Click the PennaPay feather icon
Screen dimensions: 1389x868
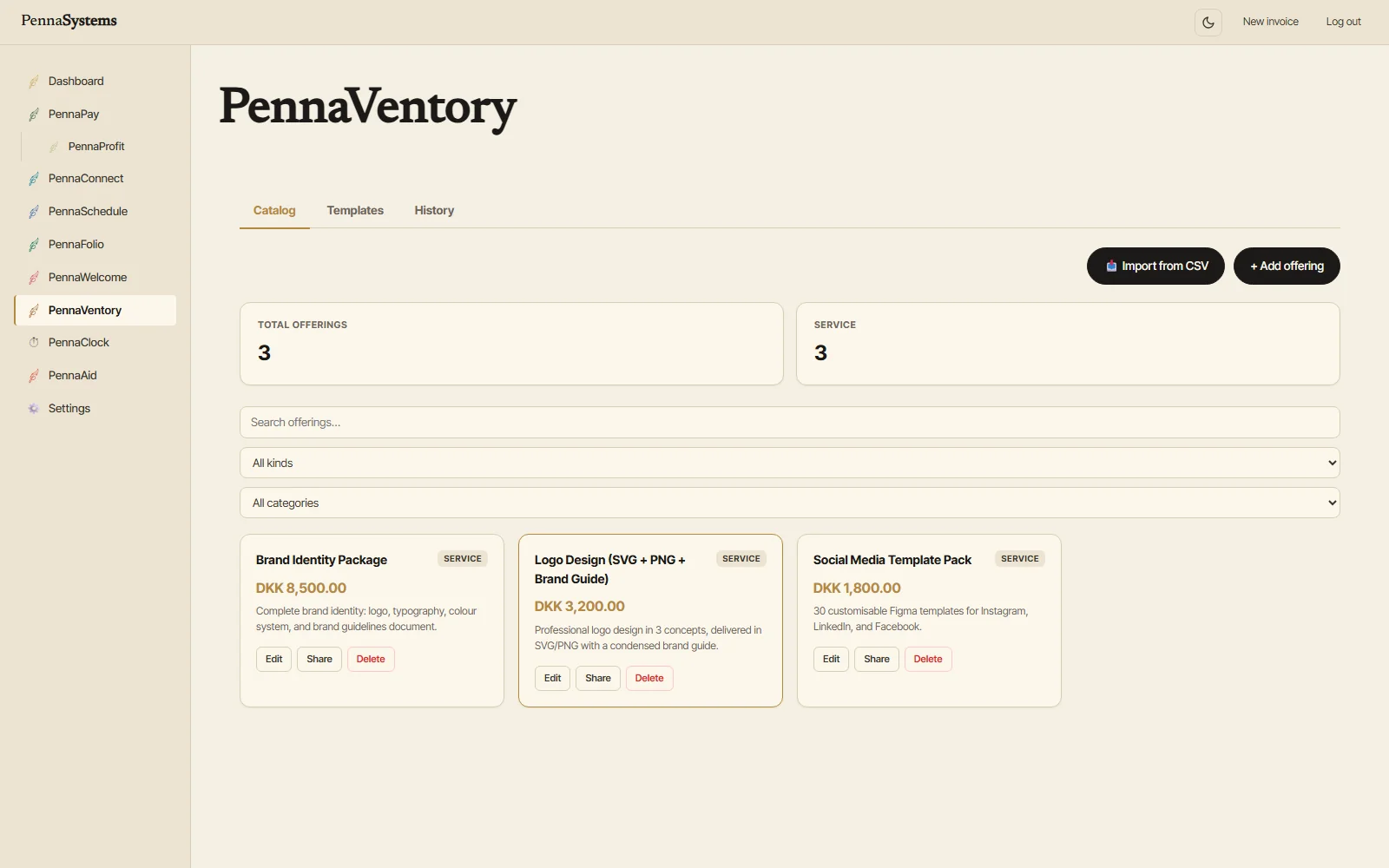(34, 115)
